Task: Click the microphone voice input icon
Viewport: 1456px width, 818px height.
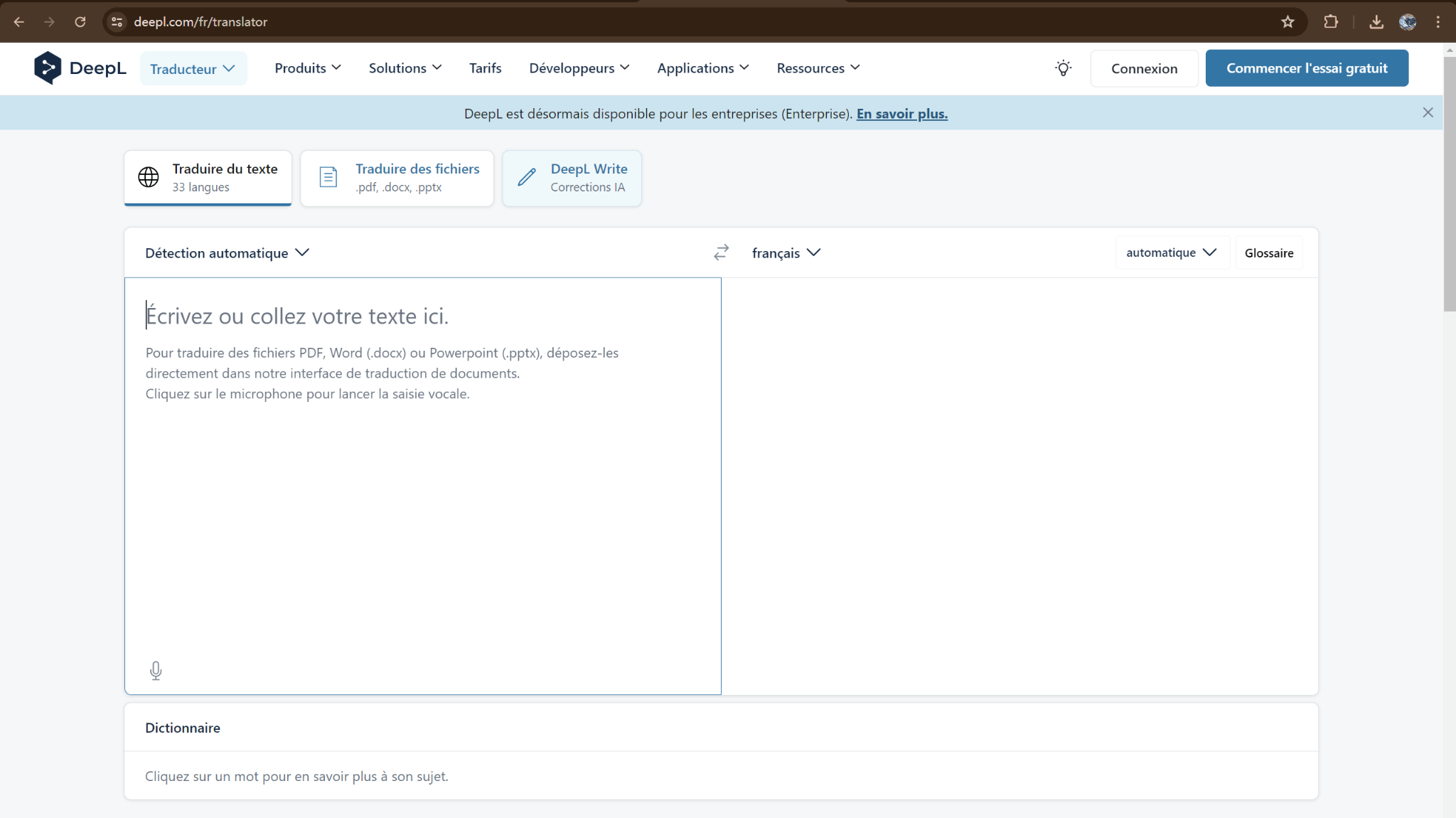Action: pyautogui.click(x=156, y=670)
